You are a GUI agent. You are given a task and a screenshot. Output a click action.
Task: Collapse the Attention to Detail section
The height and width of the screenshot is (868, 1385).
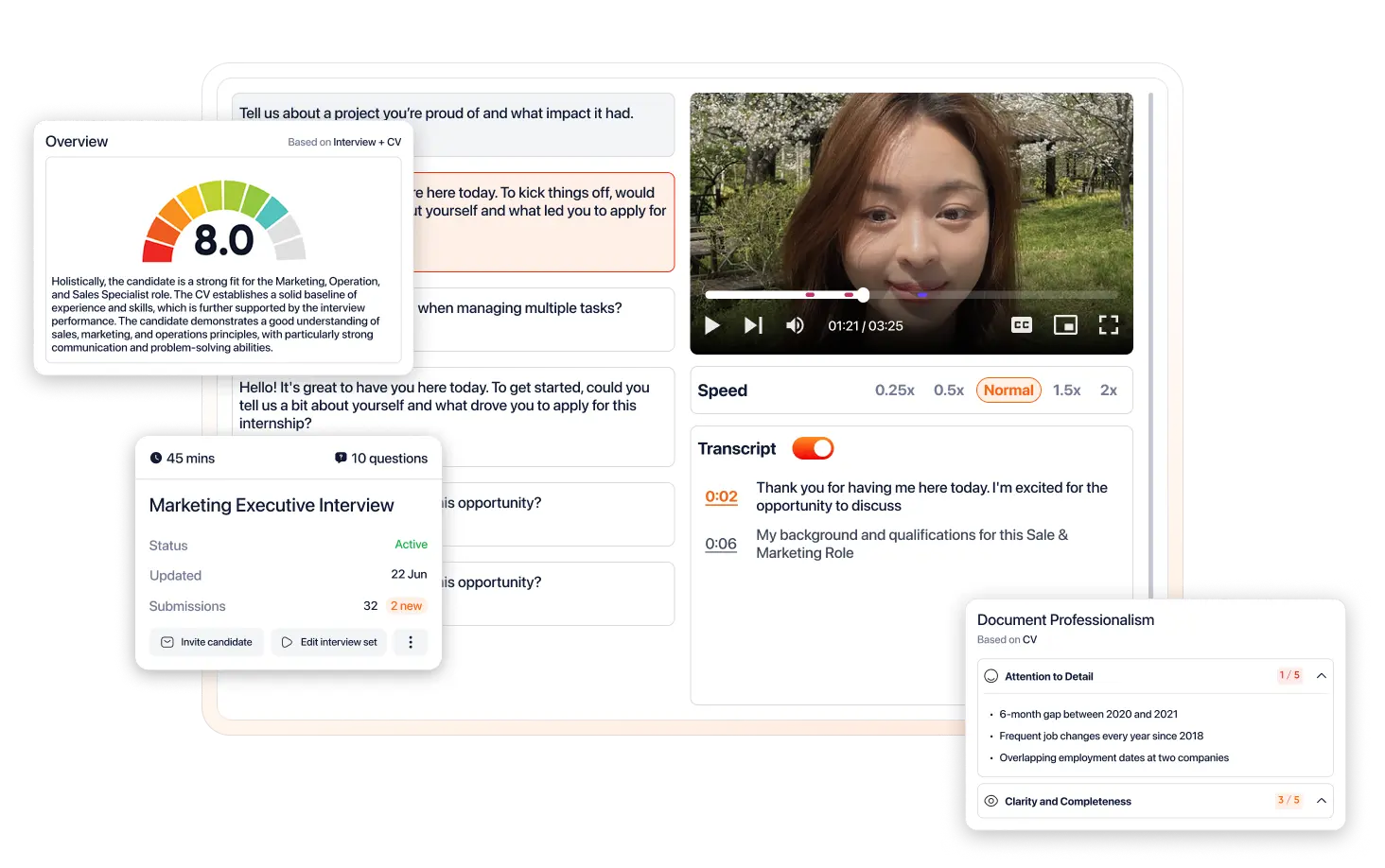pyautogui.click(x=1321, y=675)
